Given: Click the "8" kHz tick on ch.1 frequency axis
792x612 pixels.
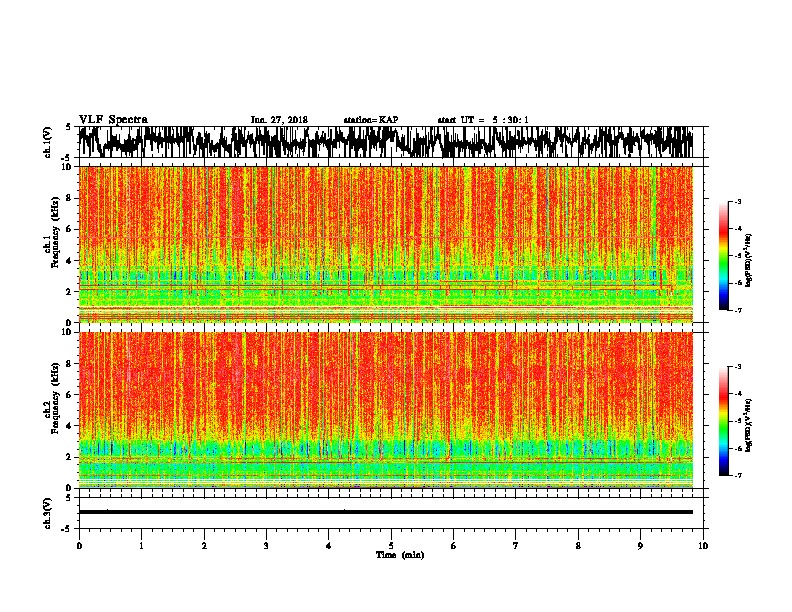Looking at the screenshot, I should [70, 198].
